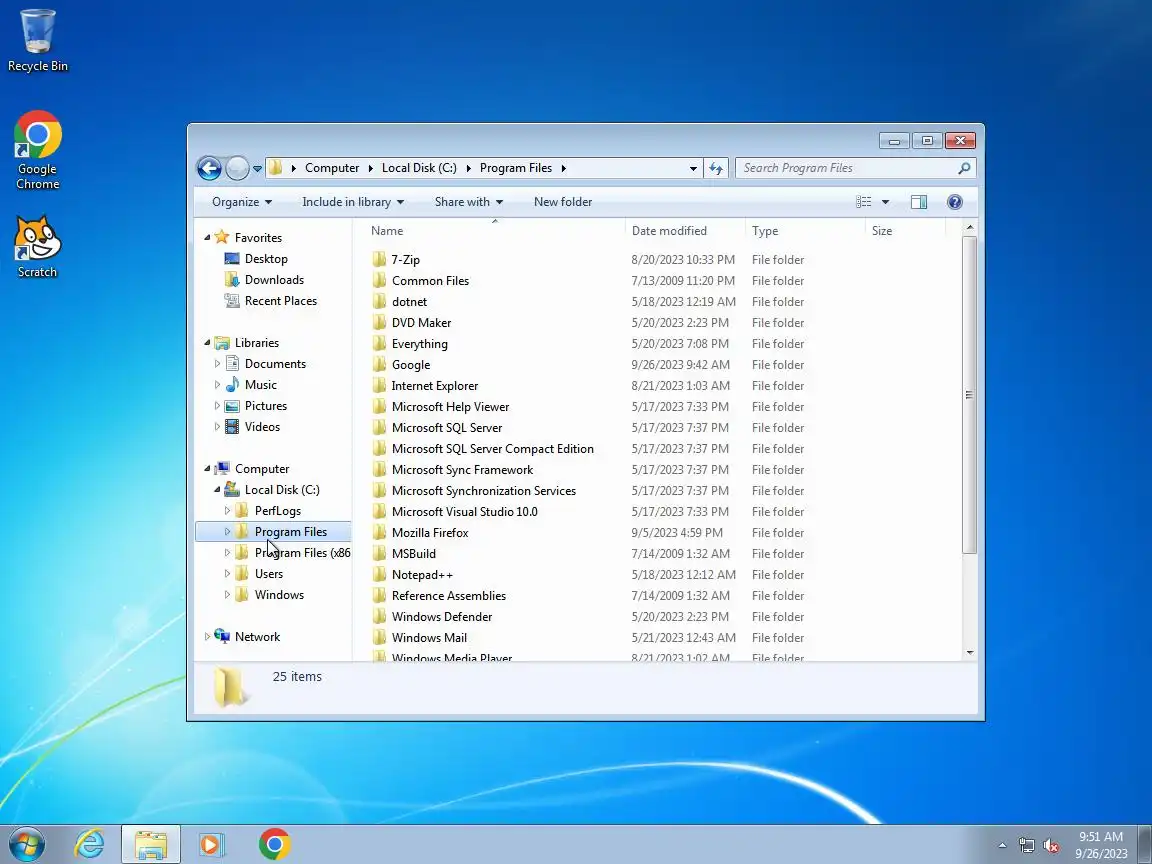Click the muted volume tray icon
Image resolution: width=1152 pixels, height=864 pixels.
[1051, 846]
